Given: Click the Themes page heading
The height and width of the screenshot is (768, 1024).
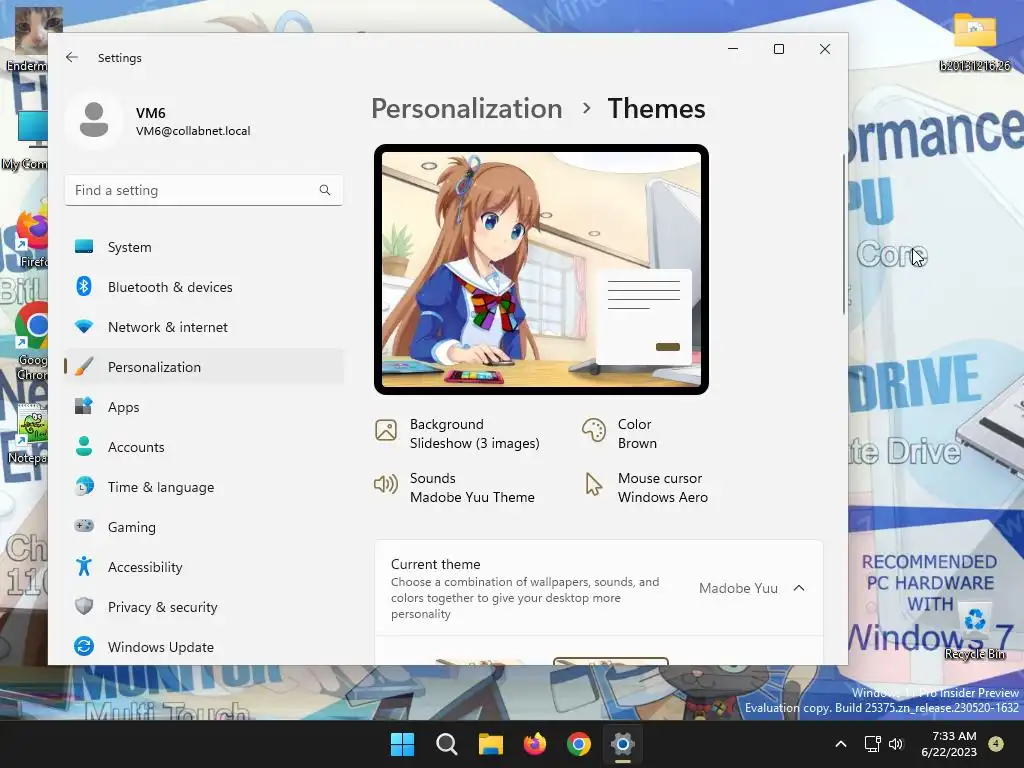Looking at the screenshot, I should (656, 108).
